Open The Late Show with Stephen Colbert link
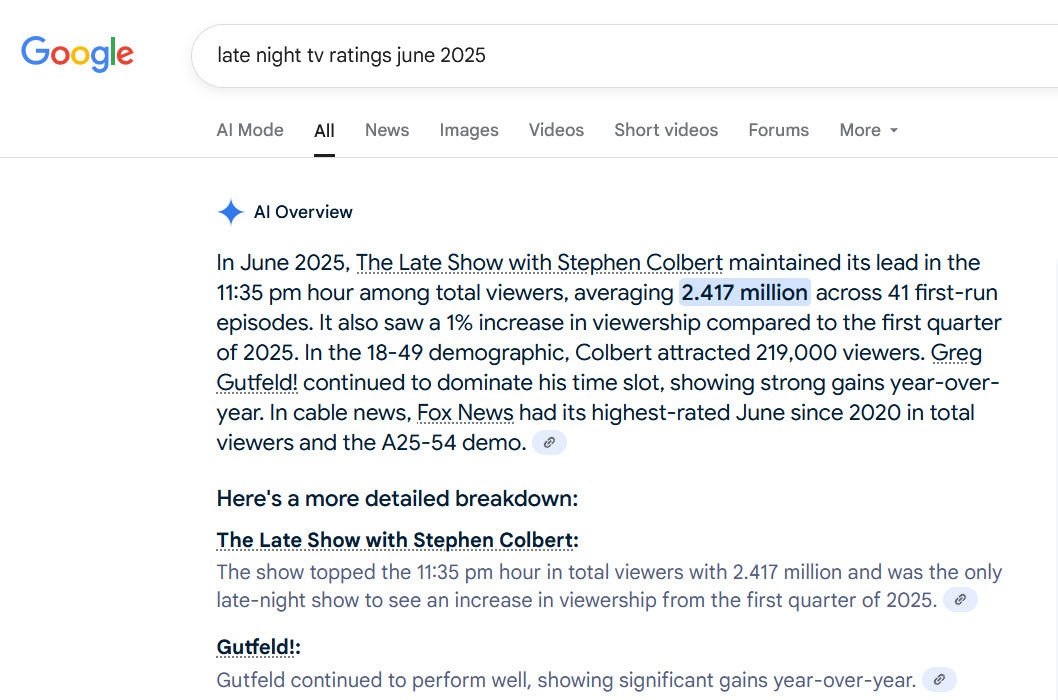This screenshot has height=700, width=1058. pos(540,262)
